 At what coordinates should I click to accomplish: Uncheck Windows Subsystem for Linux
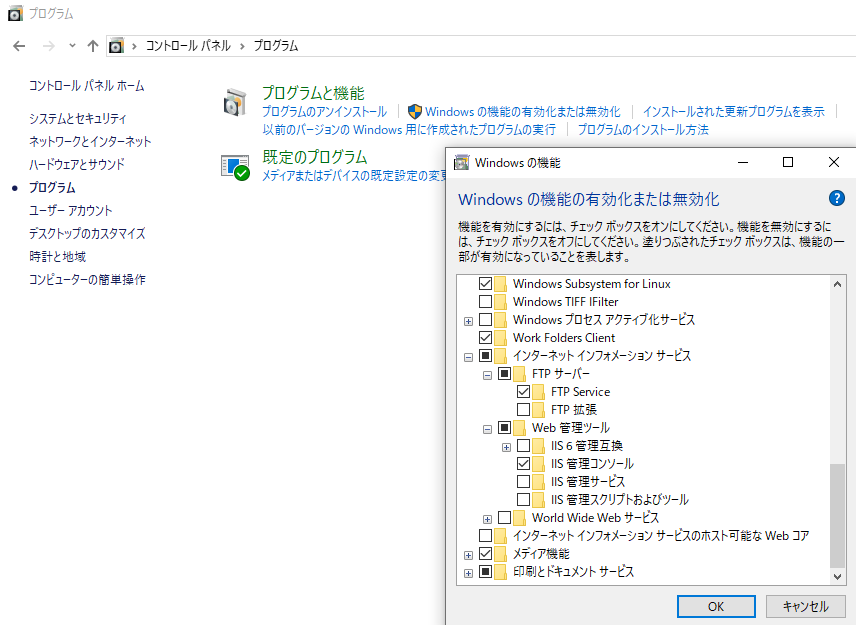point(485,284)
